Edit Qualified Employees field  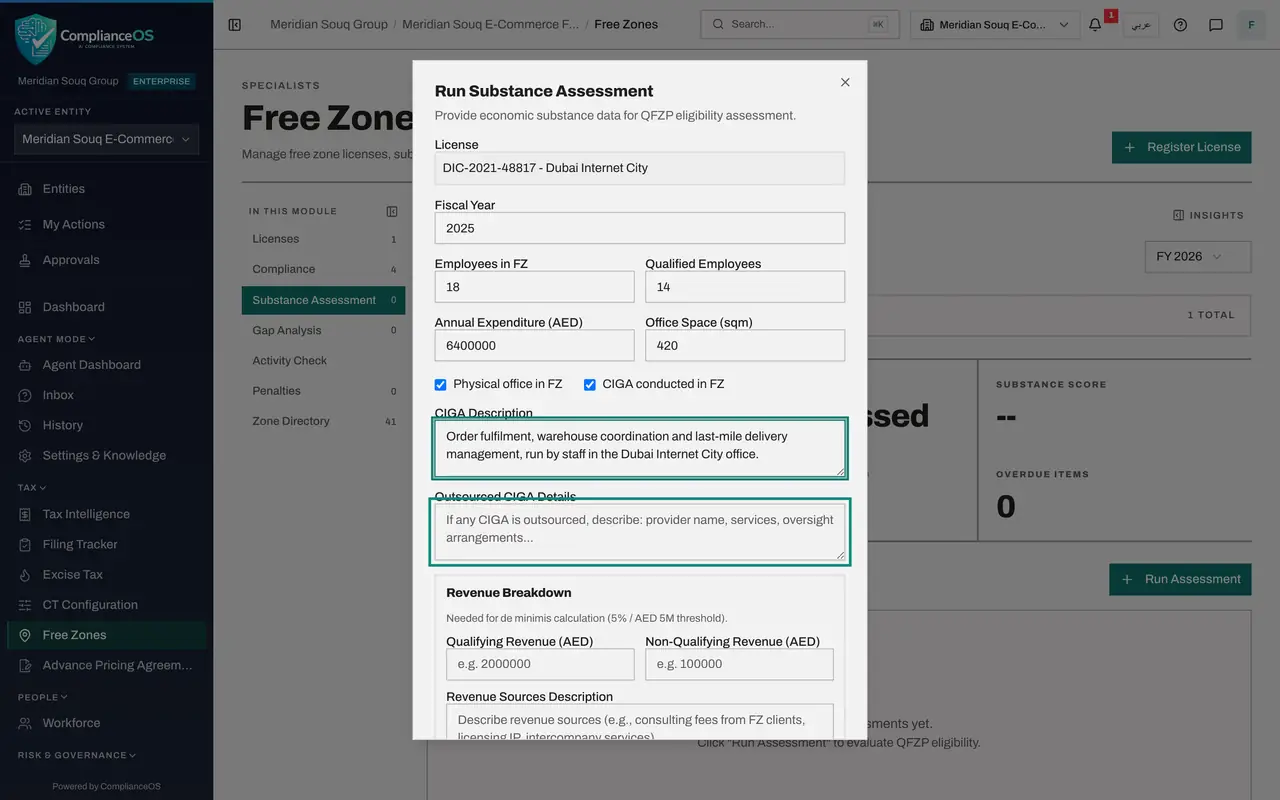pos(745,287)
